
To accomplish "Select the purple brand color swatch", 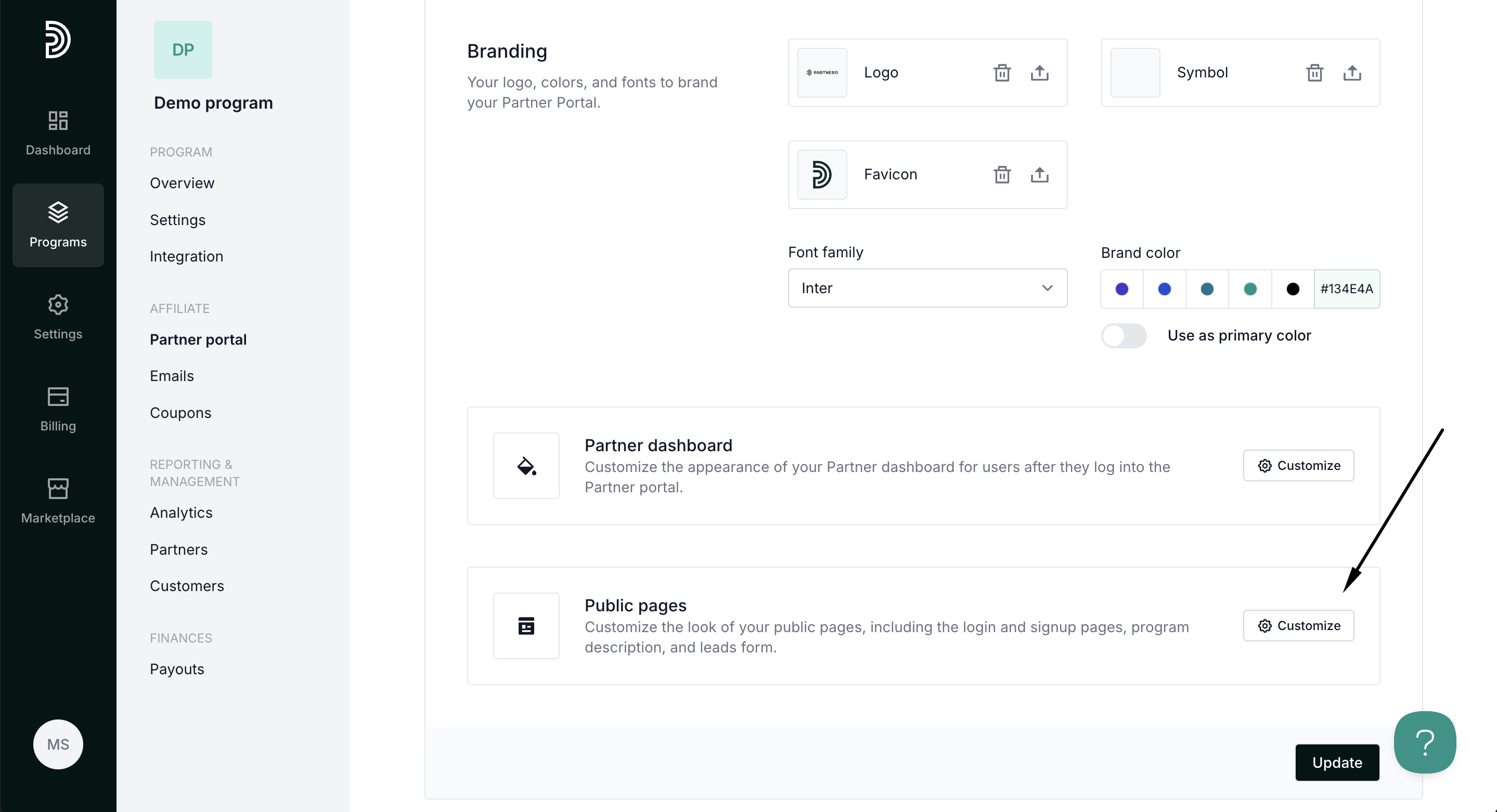I will coord(1121,289).
